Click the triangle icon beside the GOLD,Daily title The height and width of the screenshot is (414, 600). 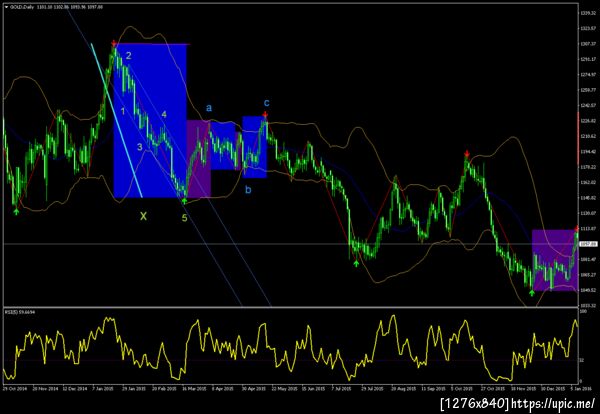(6, 7)
